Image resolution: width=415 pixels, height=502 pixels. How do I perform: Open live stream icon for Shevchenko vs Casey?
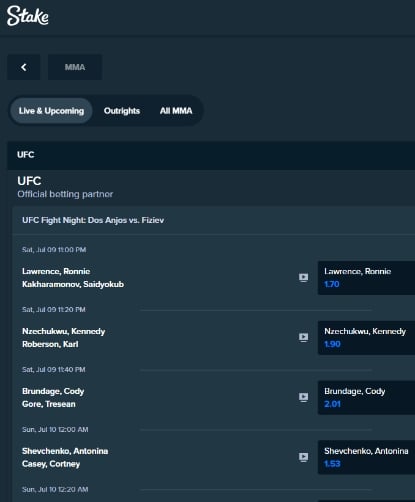[x=303, y=457]
